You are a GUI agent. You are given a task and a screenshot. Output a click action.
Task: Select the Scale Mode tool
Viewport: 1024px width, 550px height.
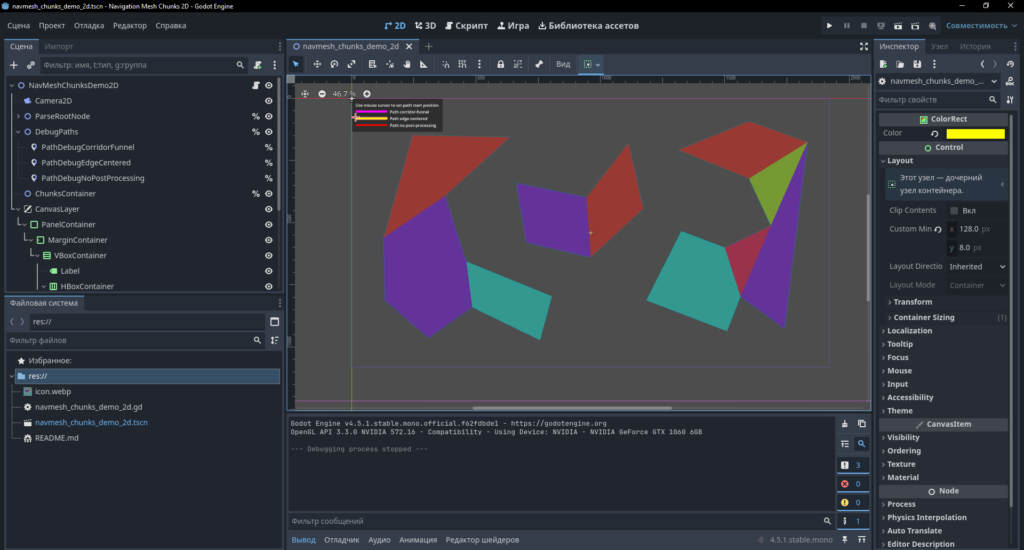pos(351,64)
